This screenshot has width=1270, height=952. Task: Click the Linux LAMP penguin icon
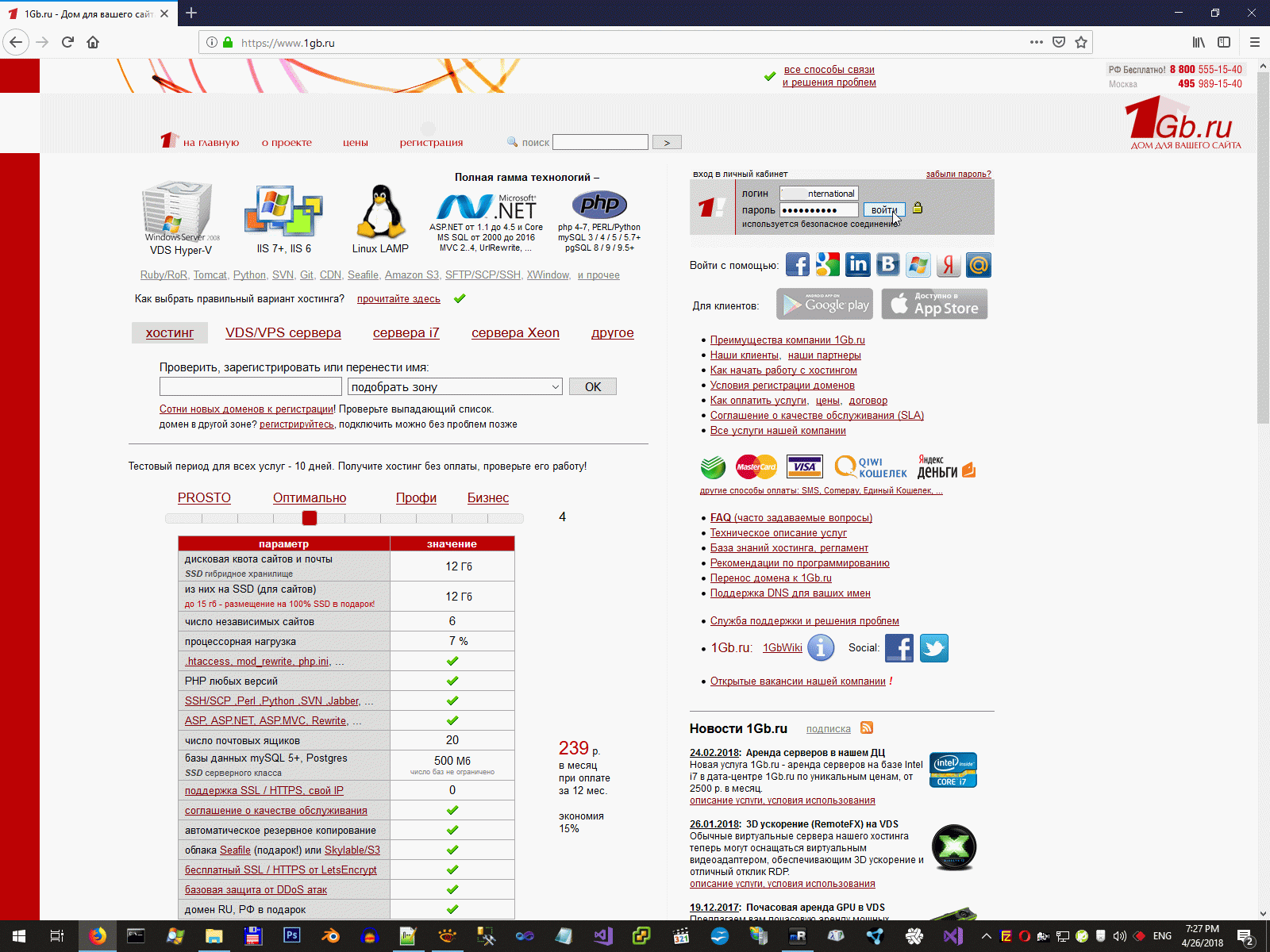click(381, 212)
